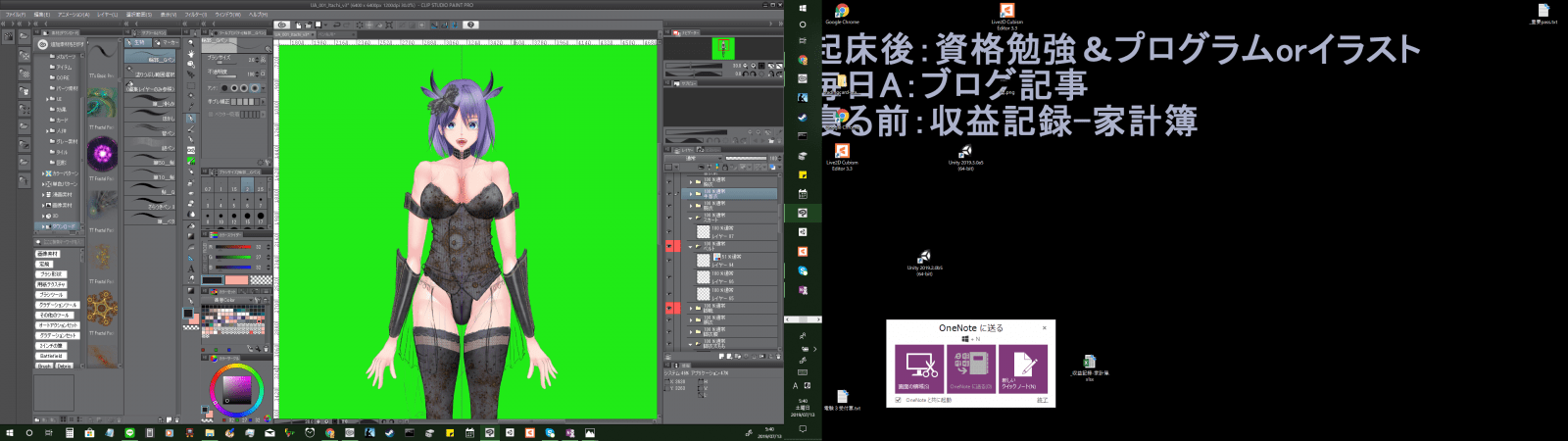
Task: Select the ダウンロード material folder
Action: coord(61,226)
